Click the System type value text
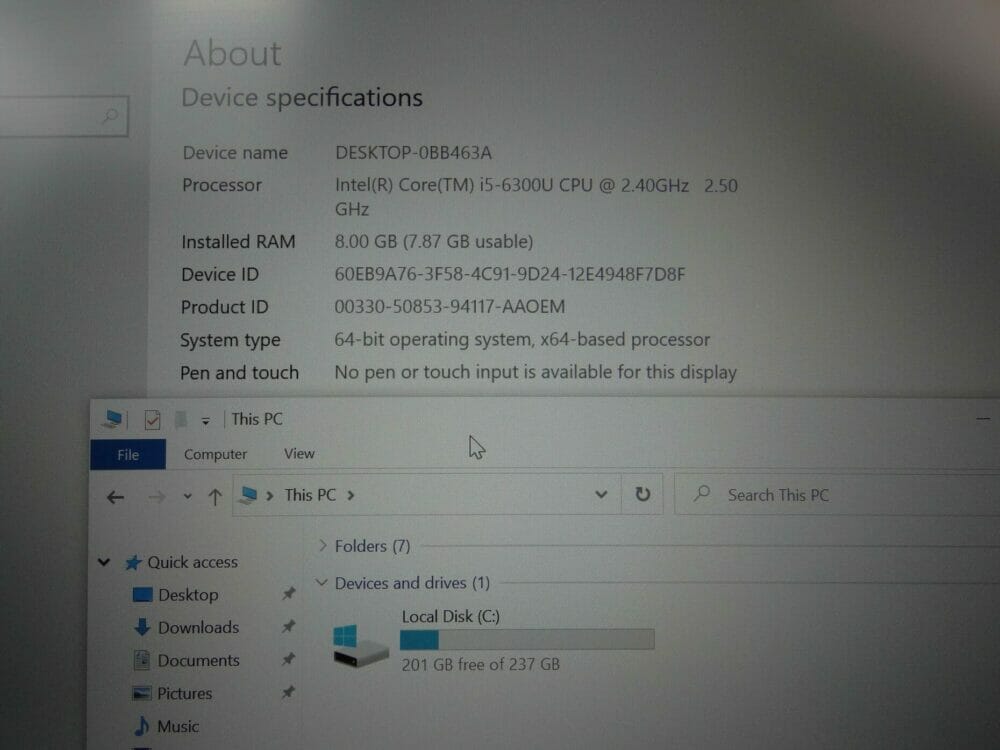 click(x=522, y=339)
